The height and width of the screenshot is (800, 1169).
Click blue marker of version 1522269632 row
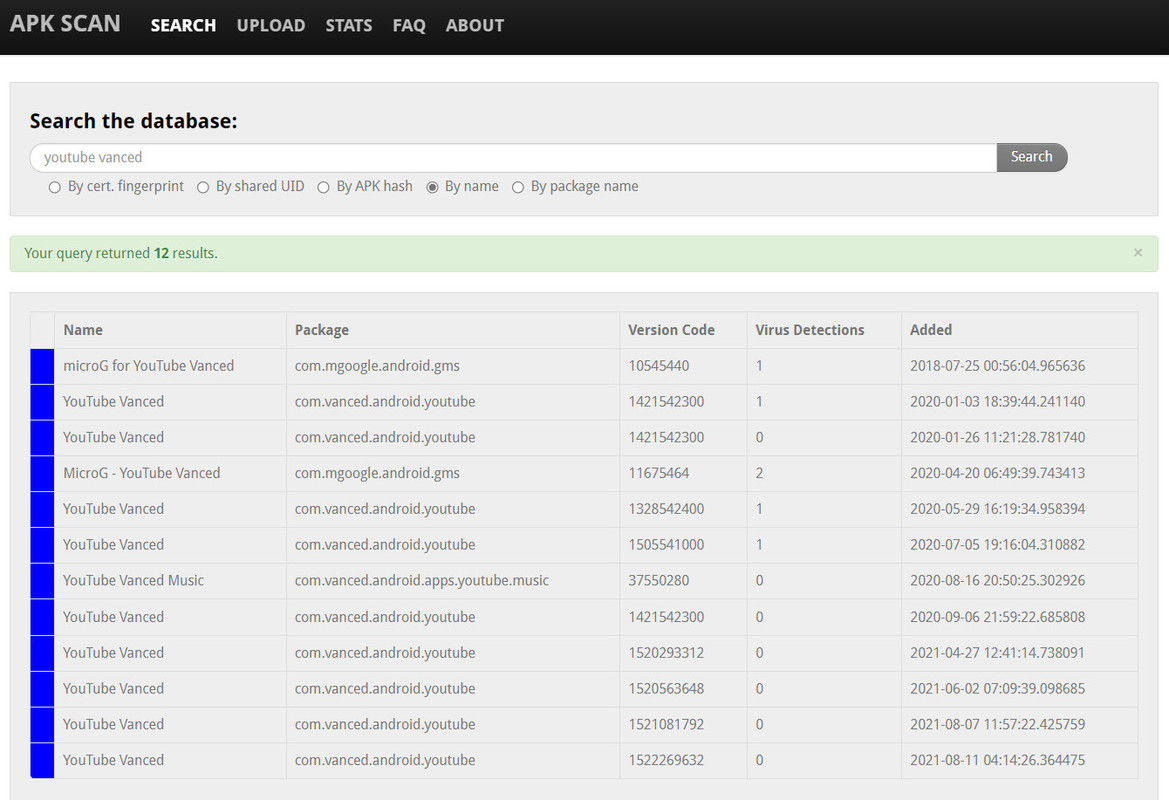(x=42, y=760)
